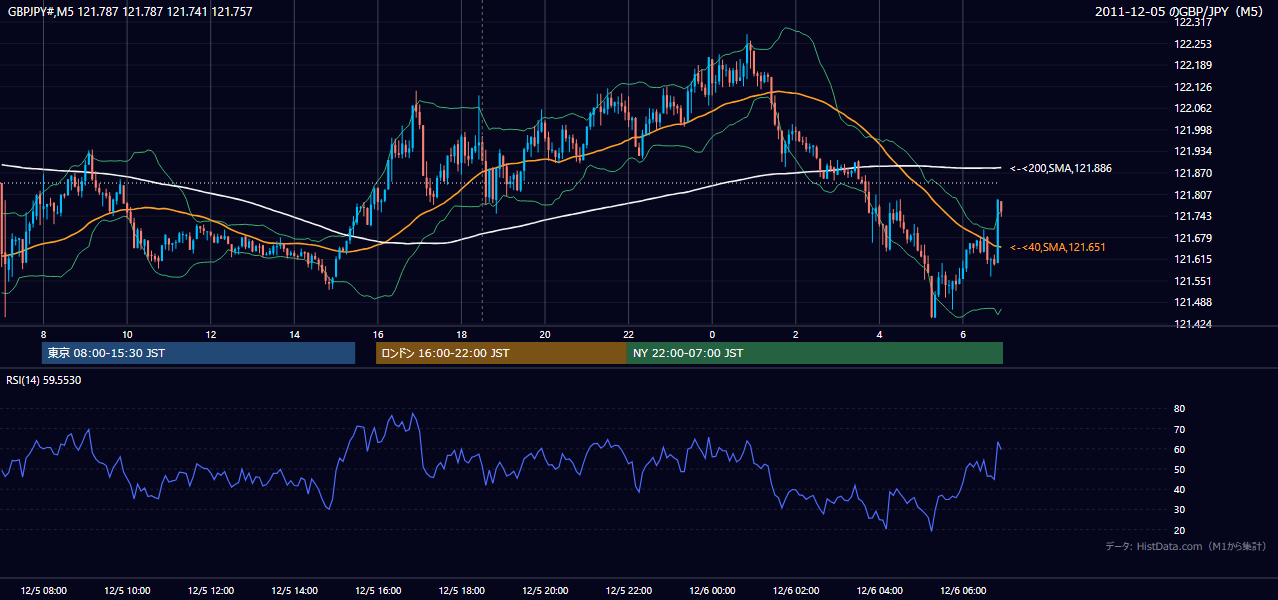
Task: Click price axis value 122.253
Action: pyautogui.click(x=1193, y=44)
